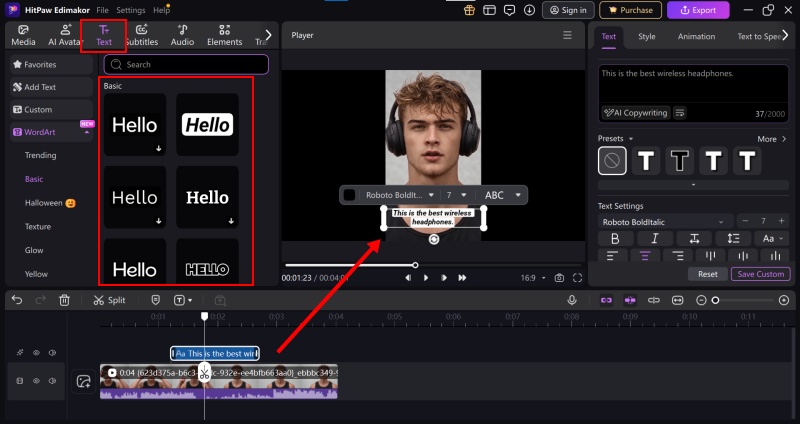
Task: Open the floating text color swatch
Action: click(349, 195)
